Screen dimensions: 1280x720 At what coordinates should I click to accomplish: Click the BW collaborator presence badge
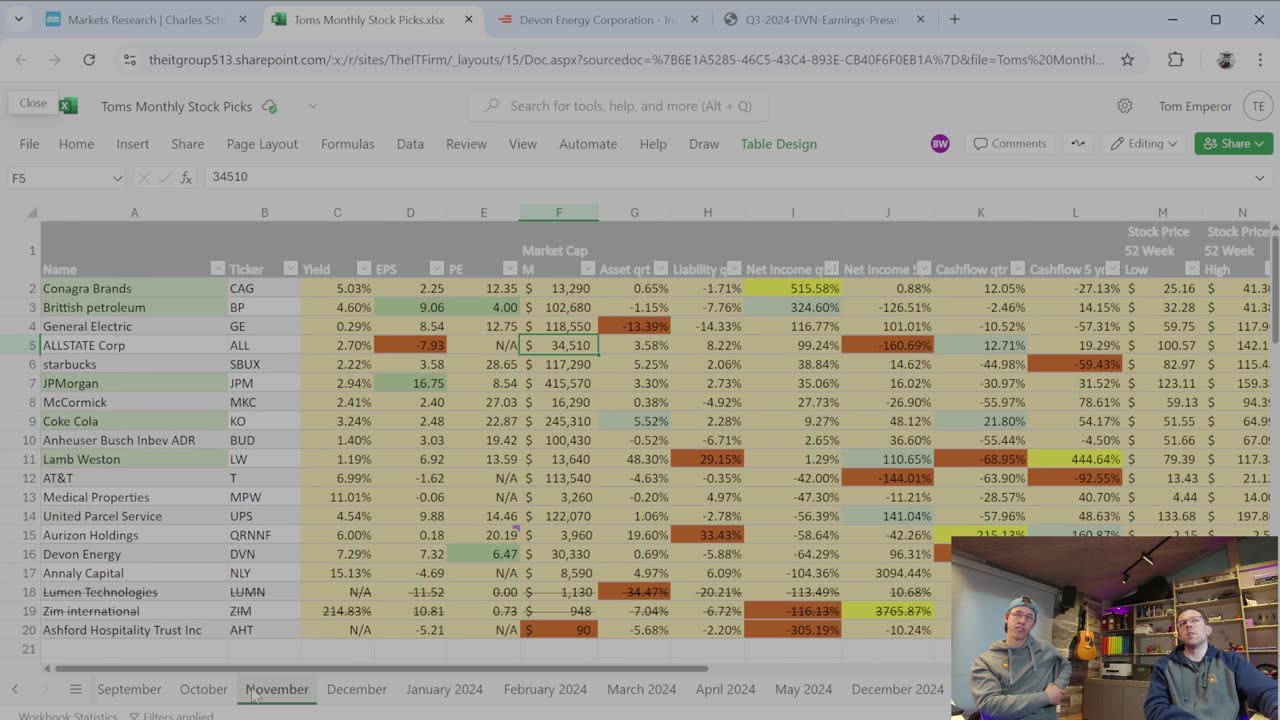coord(940,144)
